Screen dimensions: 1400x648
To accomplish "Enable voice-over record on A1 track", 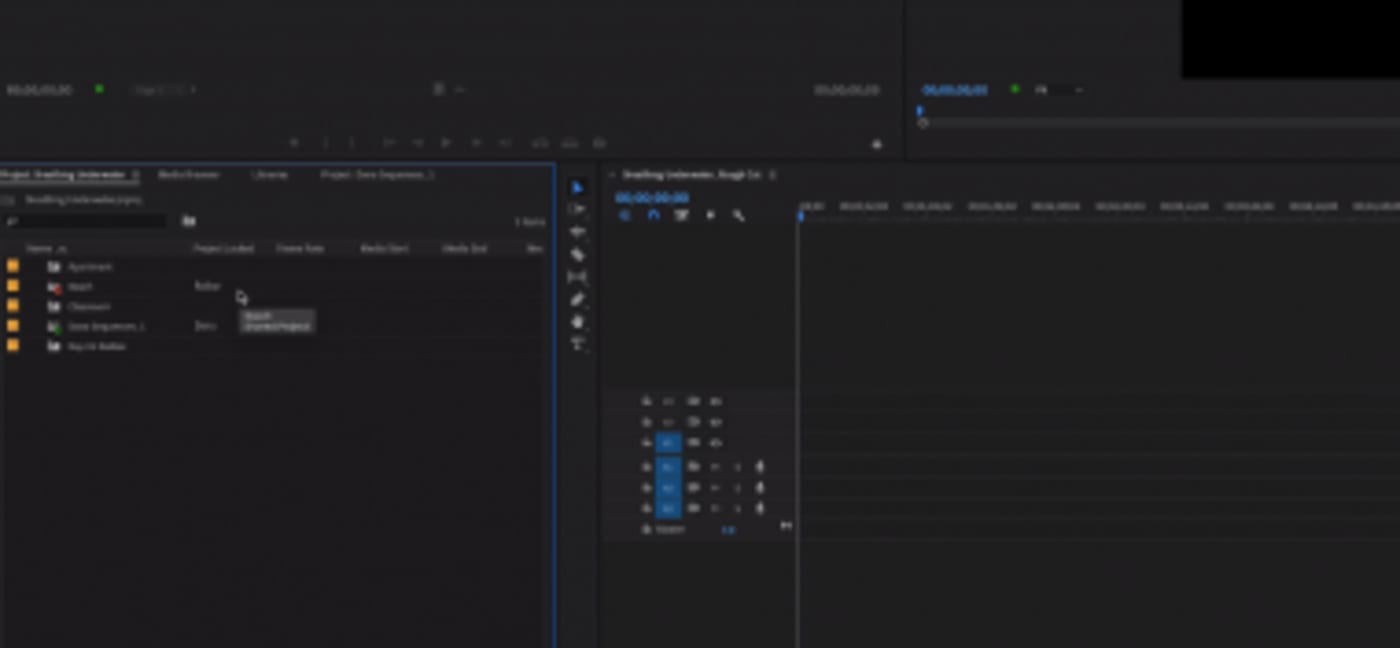I will [x=759, y=466].
